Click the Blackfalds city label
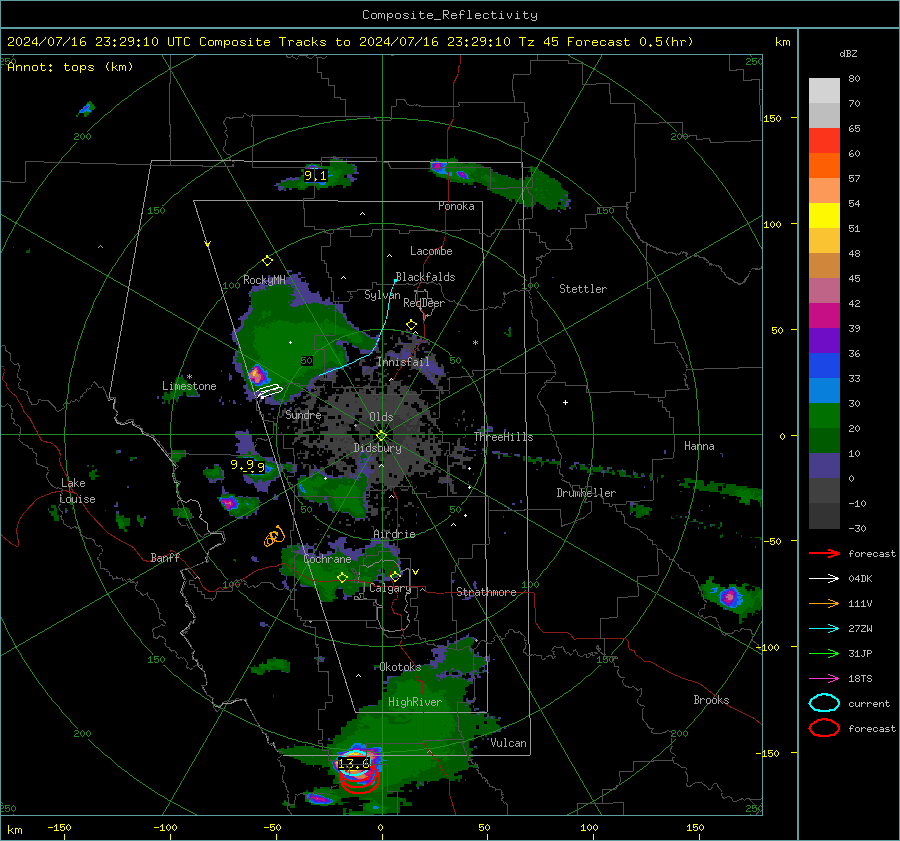 click(x=425, y=277)
